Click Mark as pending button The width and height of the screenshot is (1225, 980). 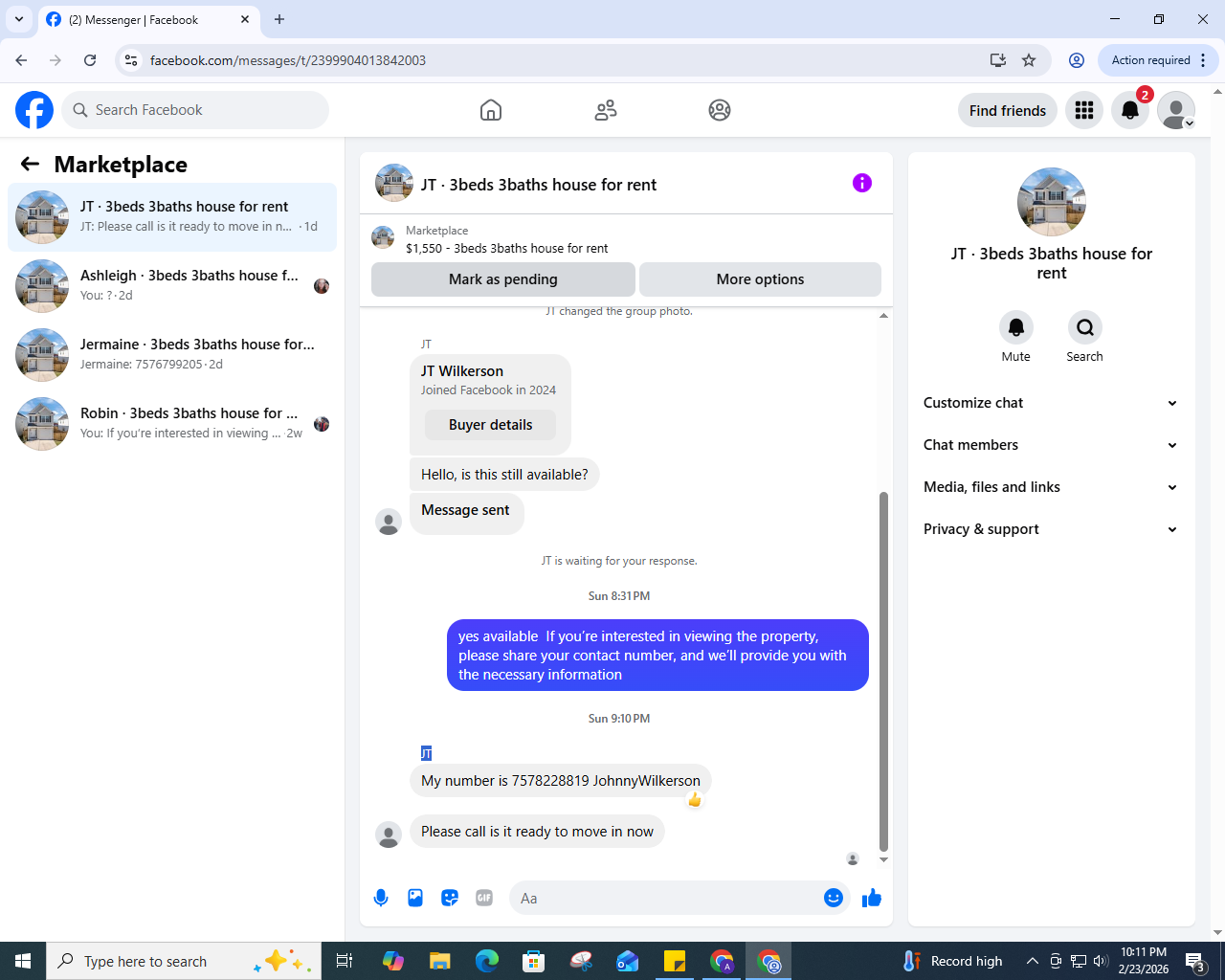[503, 279]
